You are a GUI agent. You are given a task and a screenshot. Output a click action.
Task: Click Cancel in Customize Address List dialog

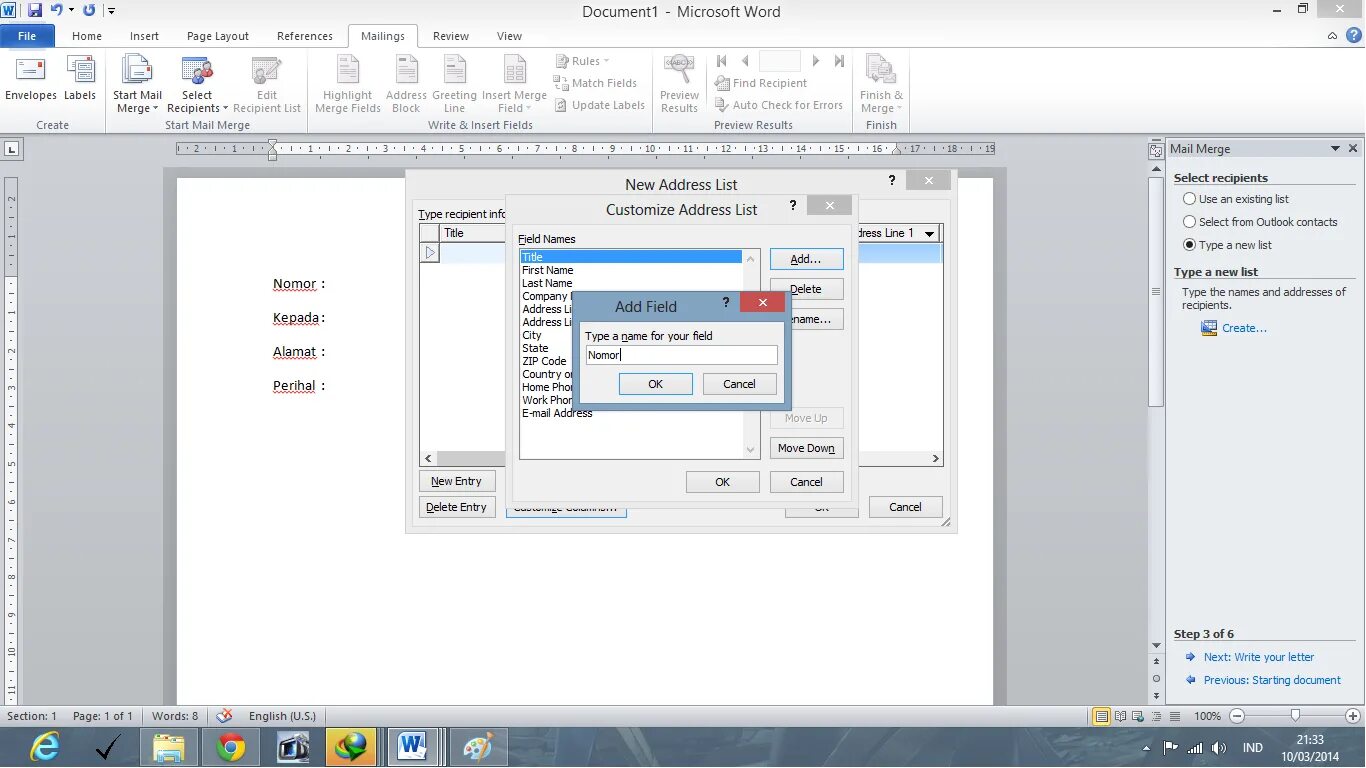(x=806, y=482)
